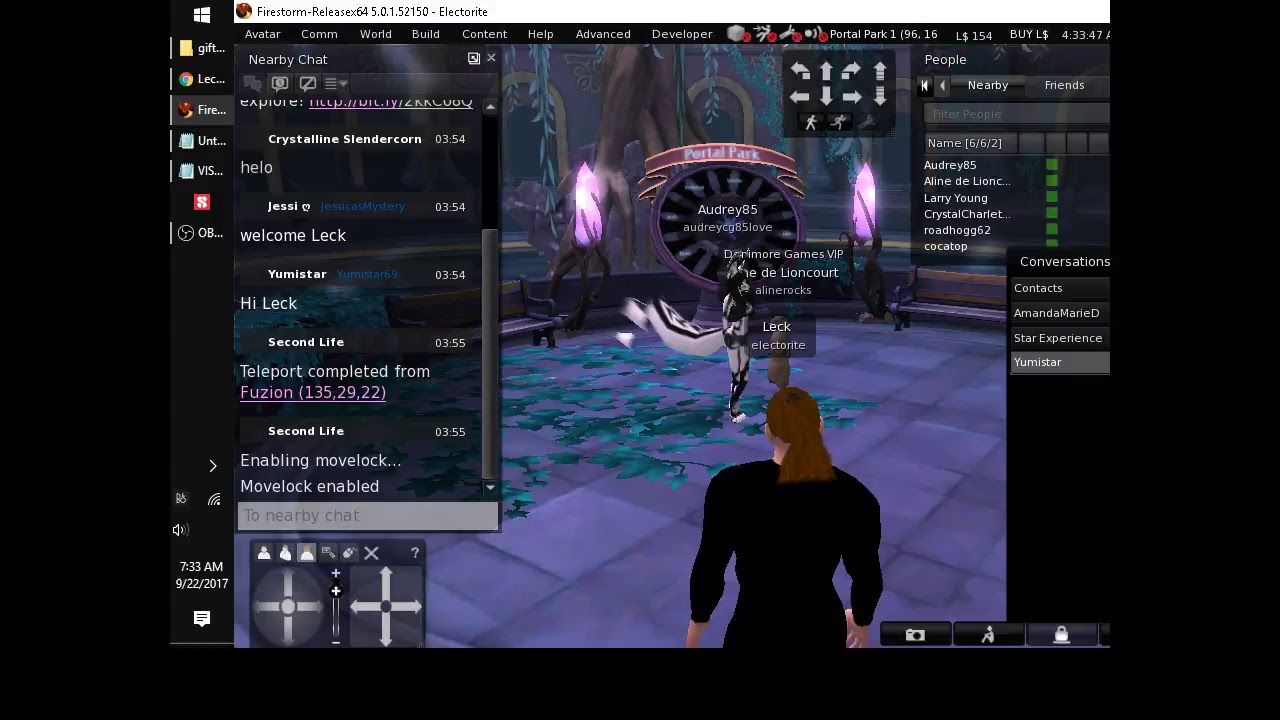Open chat options dropdown menu
Viewport: 1280px width, 720px height.
(x=335, y=84)
